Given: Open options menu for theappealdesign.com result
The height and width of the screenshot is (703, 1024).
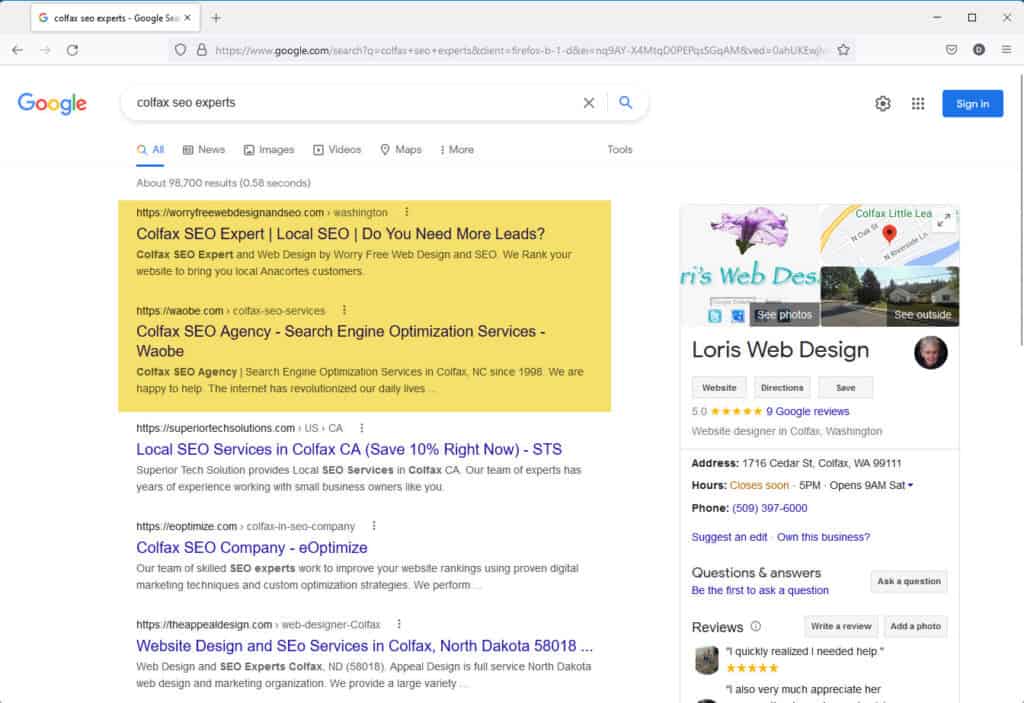Looking at the screenshot, I should coord(398,624).
